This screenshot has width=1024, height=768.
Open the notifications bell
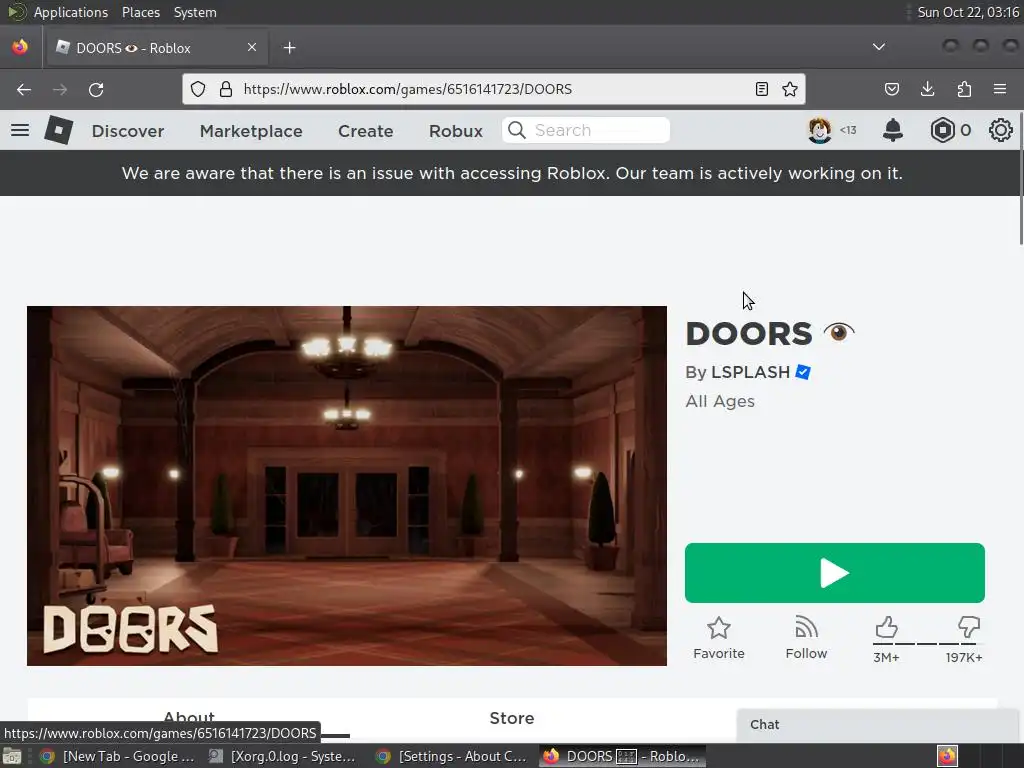pyautogui.click(x=893, y=130)
